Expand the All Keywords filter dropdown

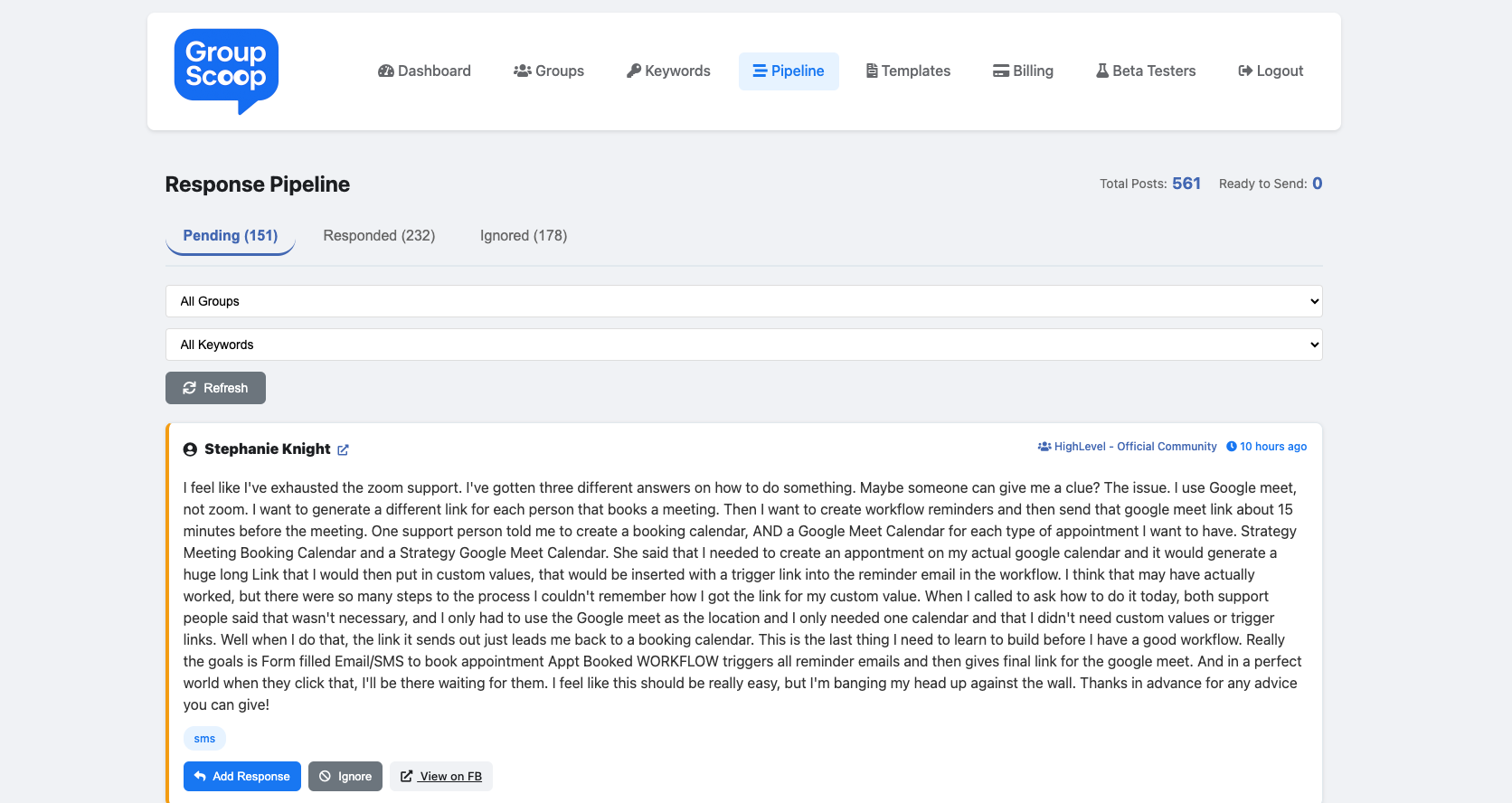tap(743, 345)
